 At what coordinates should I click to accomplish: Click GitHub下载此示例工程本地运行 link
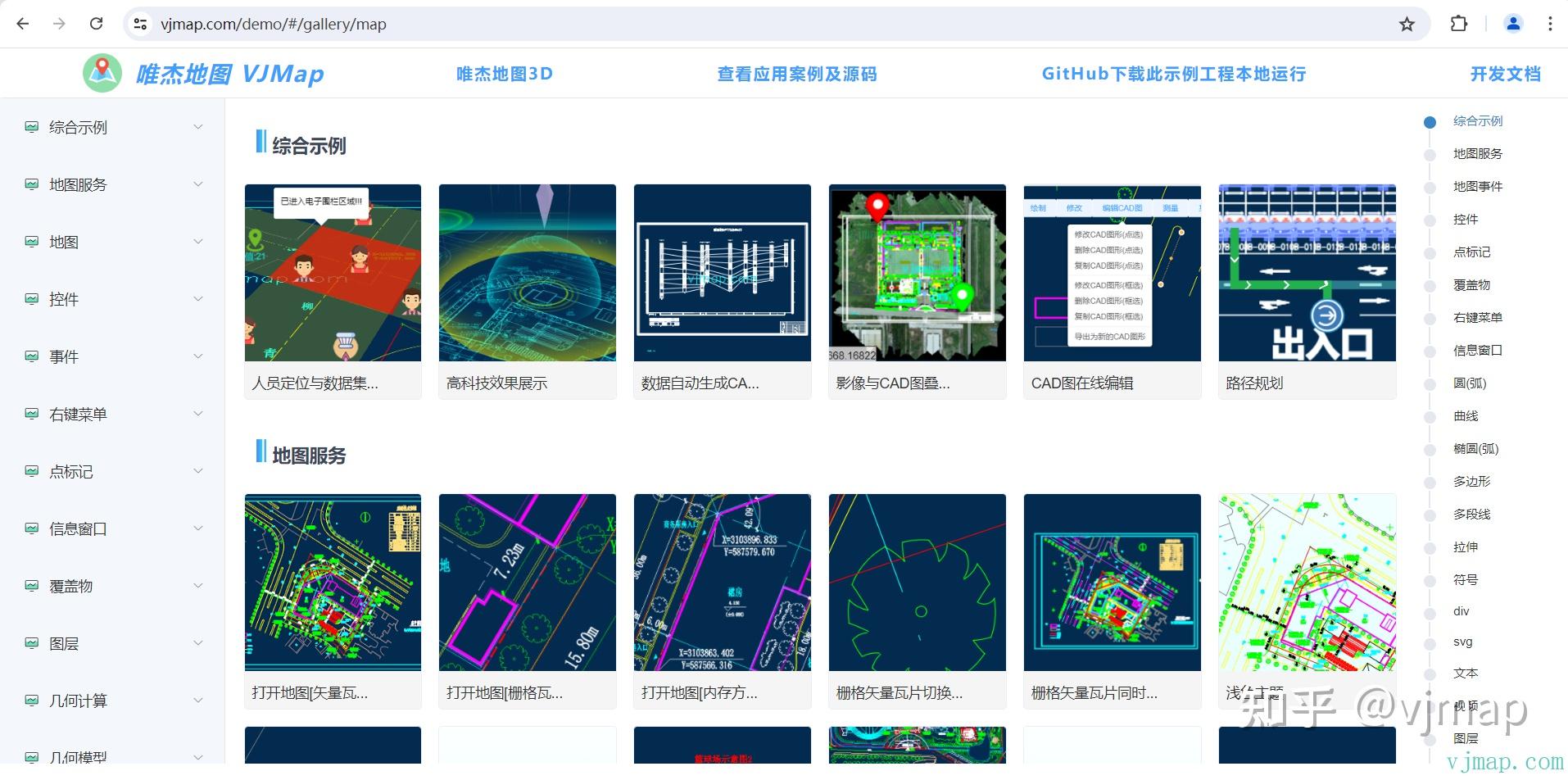(1173, 73)
